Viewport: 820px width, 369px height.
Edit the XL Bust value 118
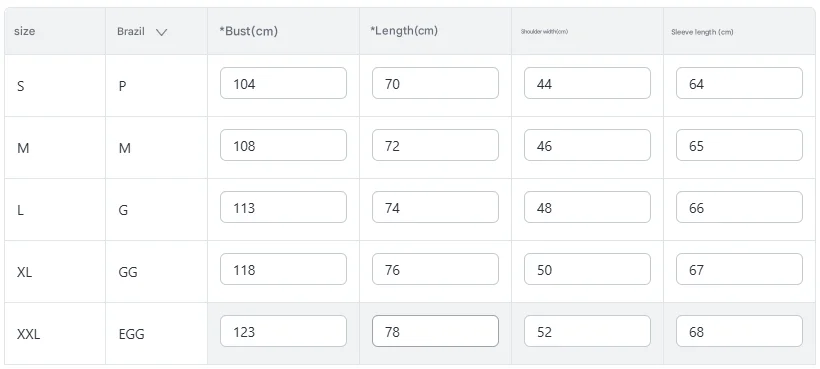283,269
